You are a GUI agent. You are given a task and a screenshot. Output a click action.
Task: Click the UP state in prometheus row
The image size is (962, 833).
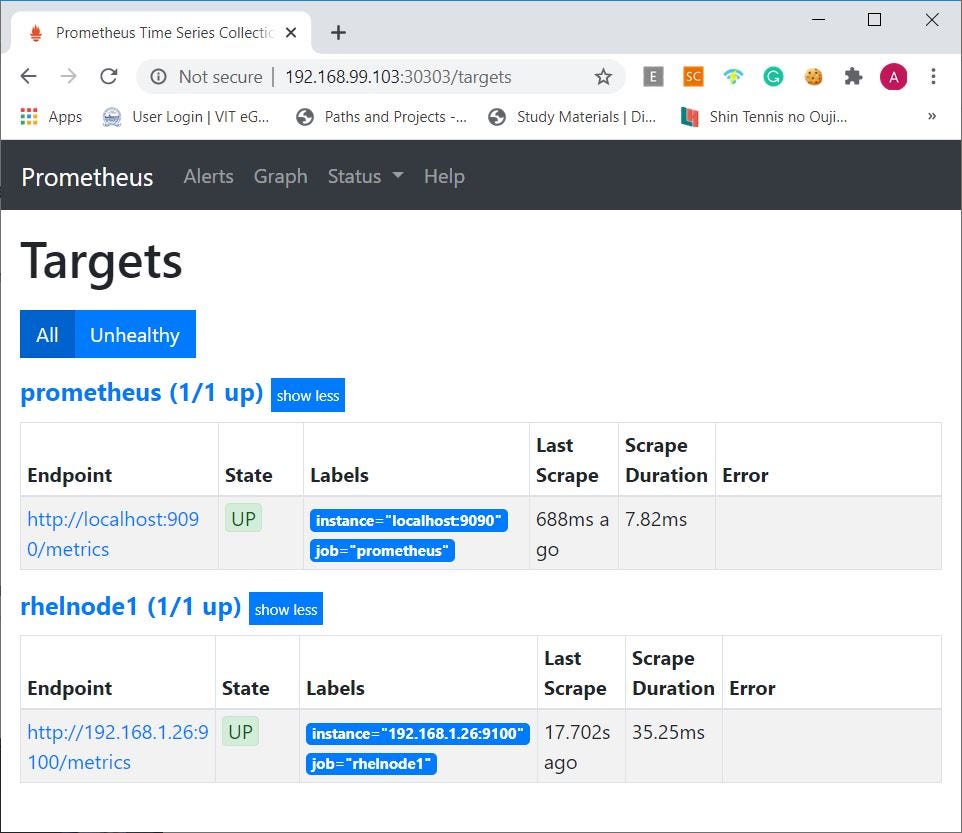click(x=244, y=518)
